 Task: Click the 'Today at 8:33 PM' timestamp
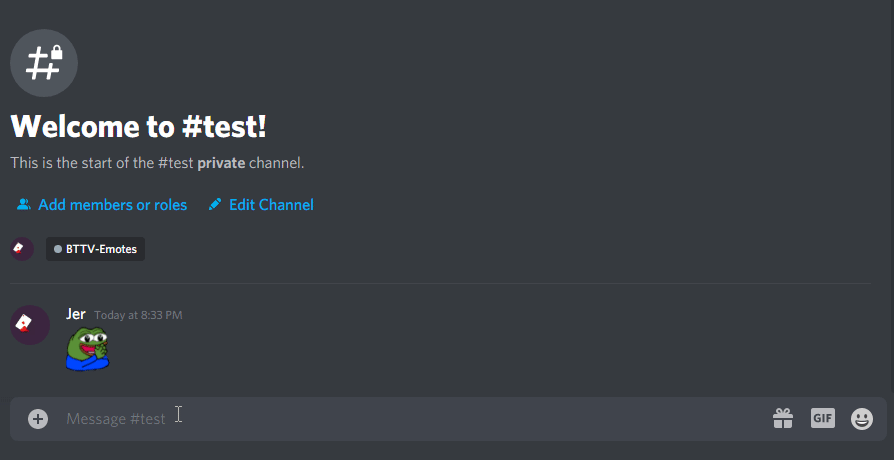point(138,315)
